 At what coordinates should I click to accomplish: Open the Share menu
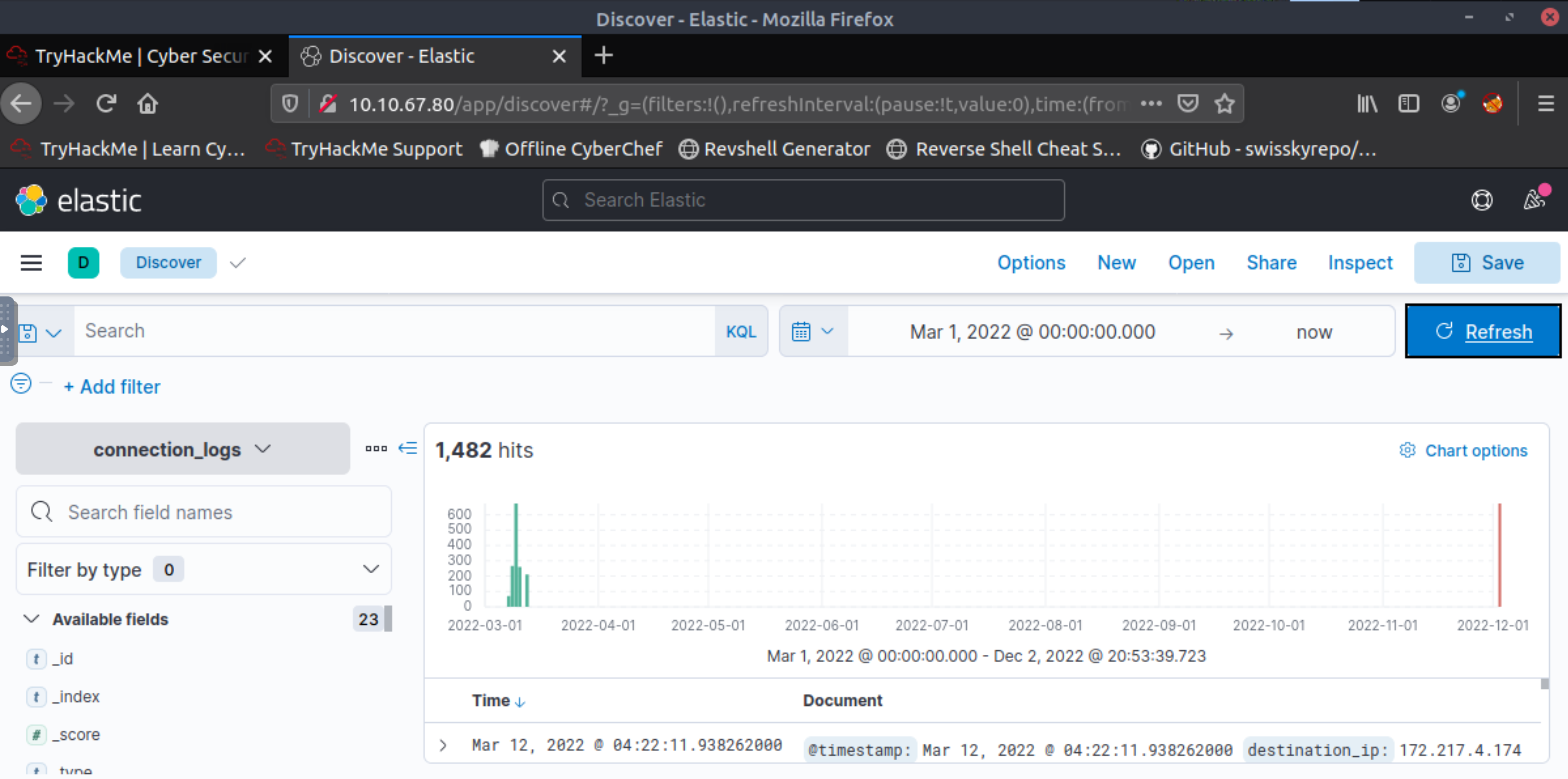point(1271,262)
